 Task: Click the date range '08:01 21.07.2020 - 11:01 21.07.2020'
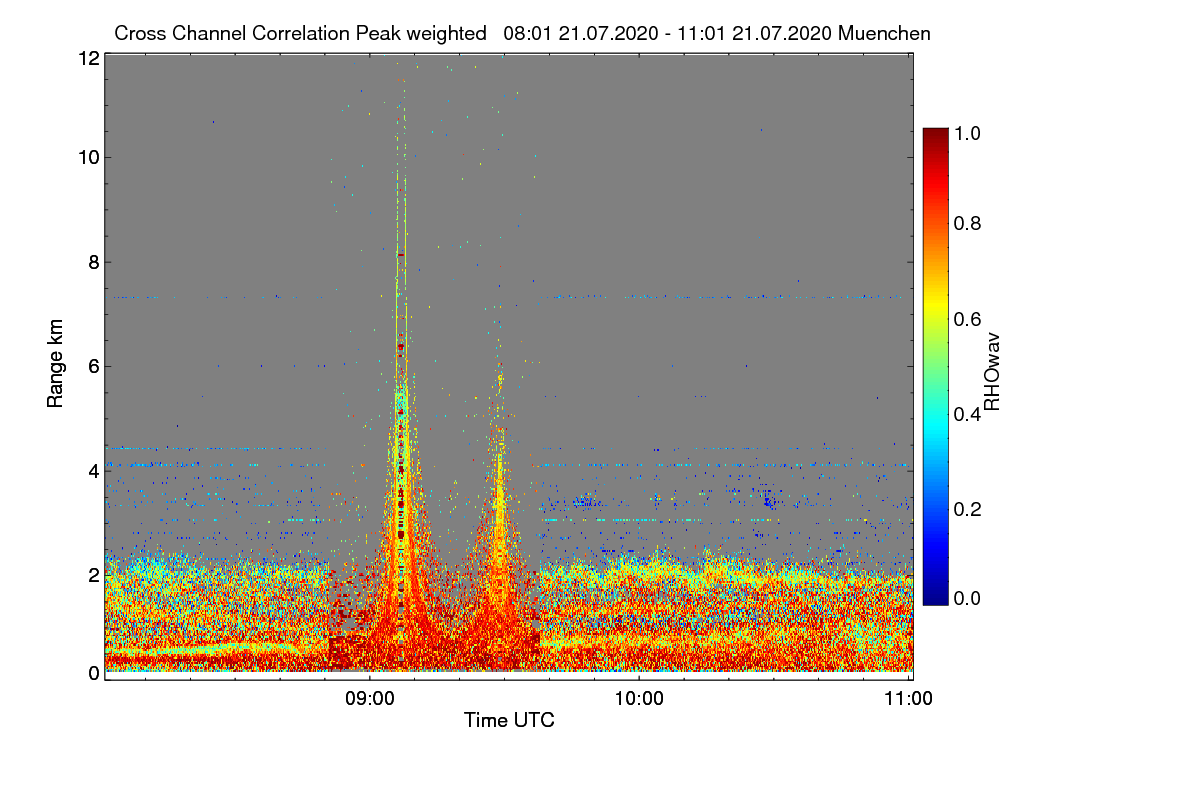point(668,33)
